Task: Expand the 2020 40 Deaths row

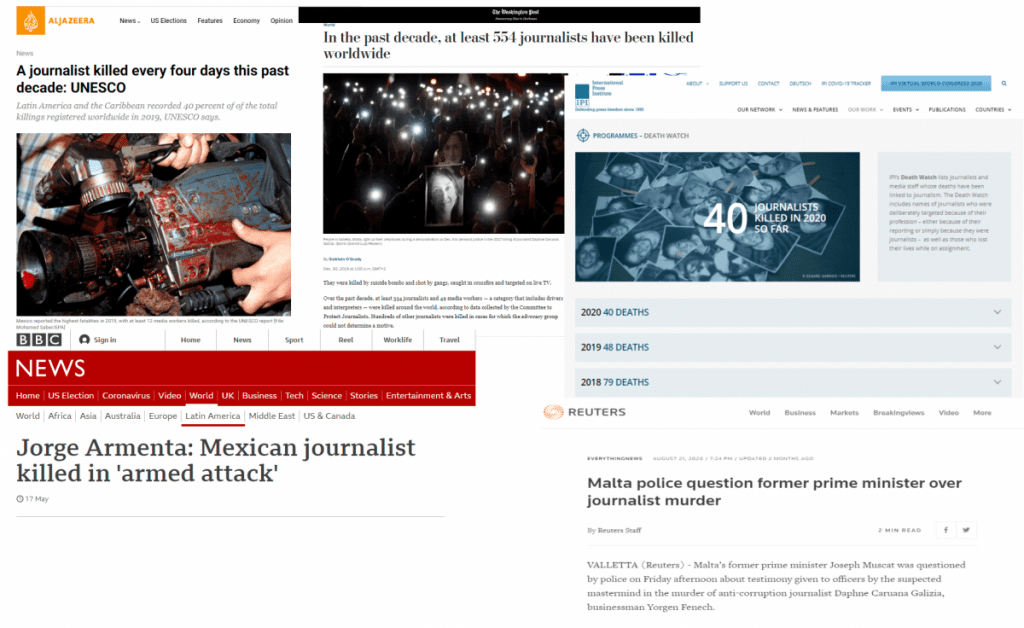Action: [793, 313]
